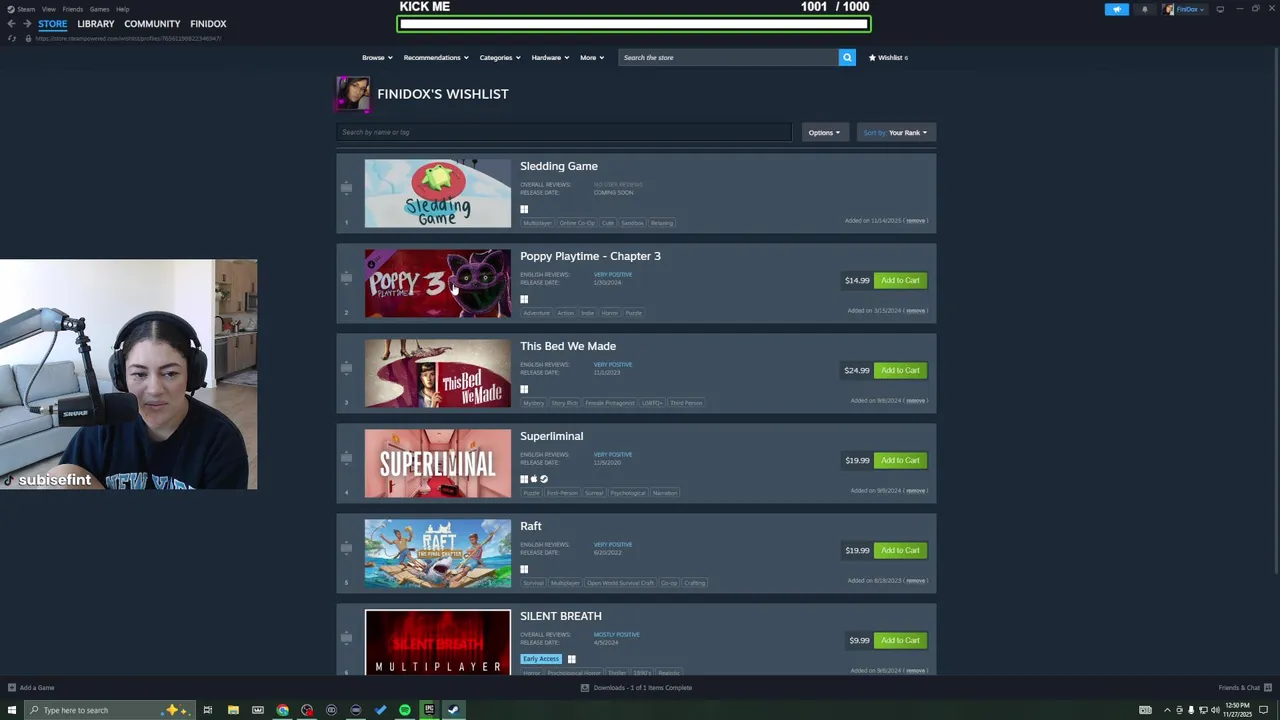The width and height of the screenshot is (1280, 720).
Task: Open the wishlist Options dropdown
Action: click(x=824, y=132)
